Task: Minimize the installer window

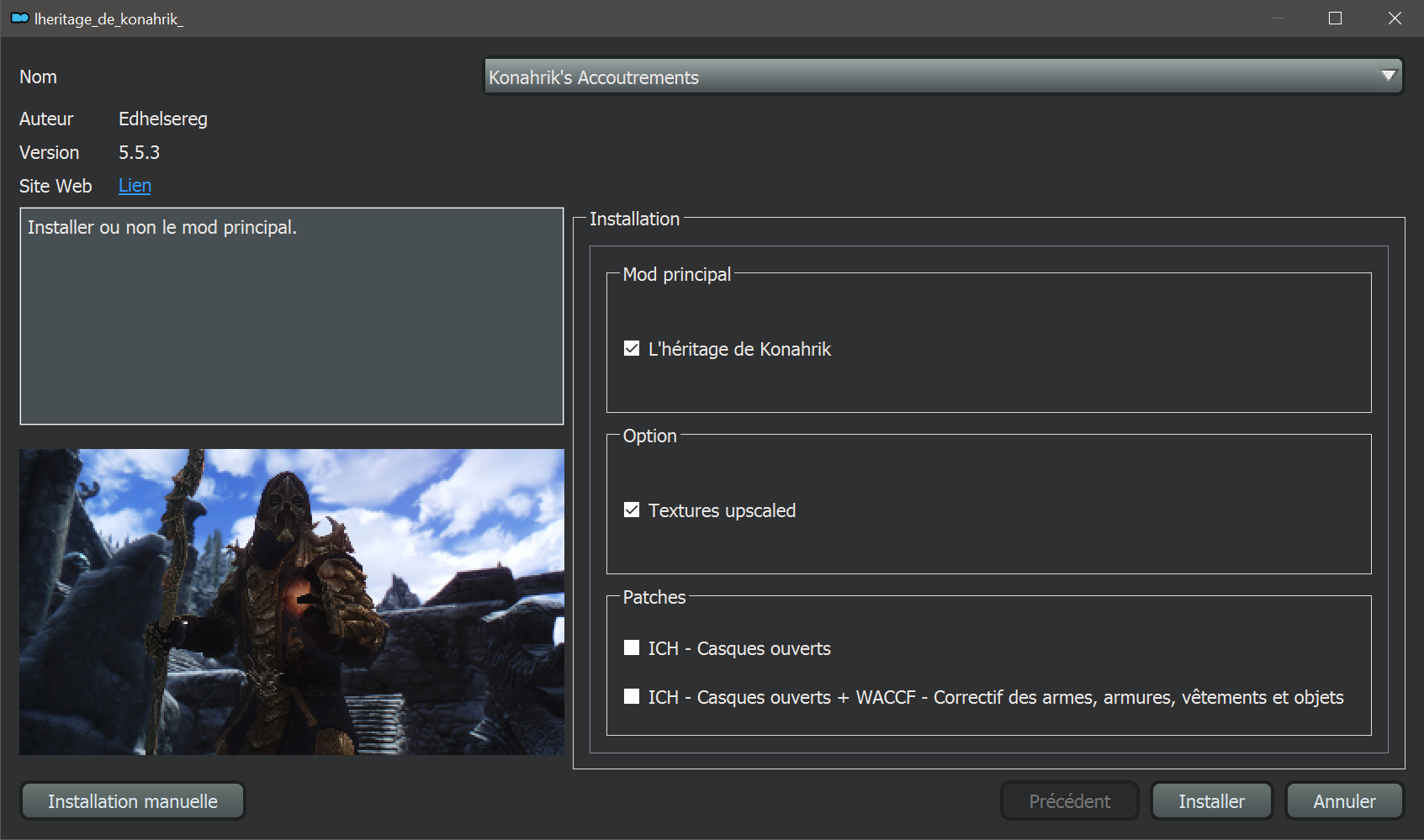Action: (x=1277, y=18)
